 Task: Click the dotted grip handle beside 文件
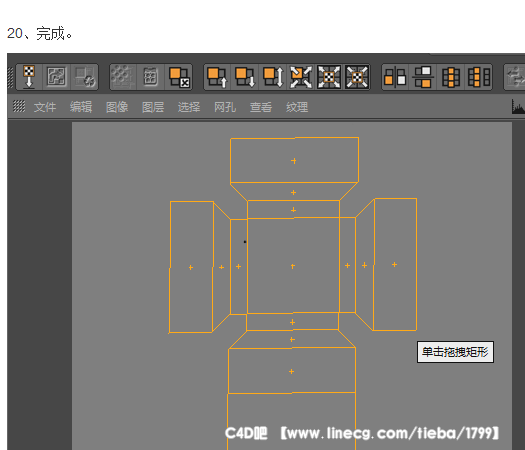(x=19, y=106)
